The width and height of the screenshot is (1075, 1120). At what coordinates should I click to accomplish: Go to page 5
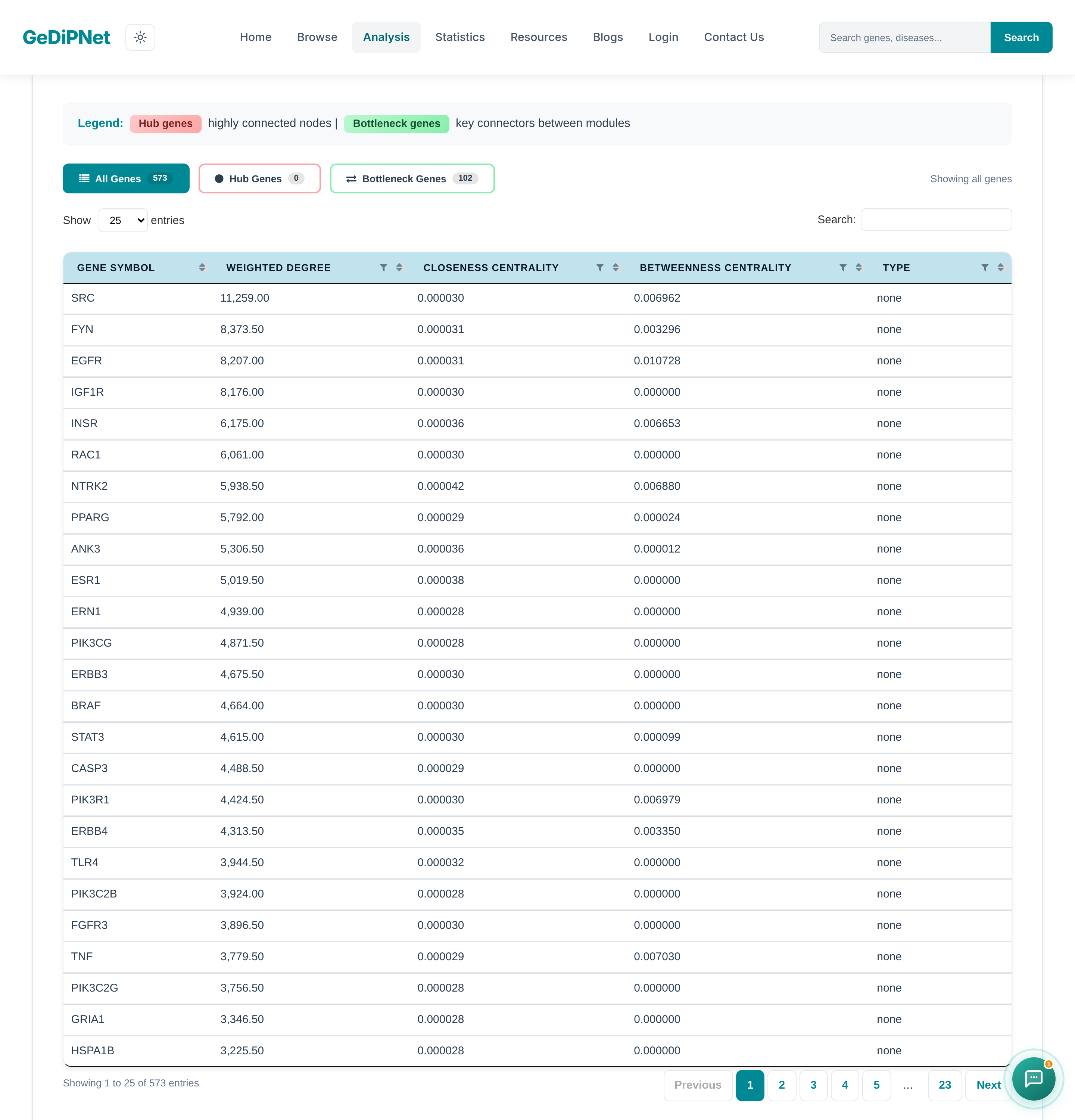[877, 1085]
